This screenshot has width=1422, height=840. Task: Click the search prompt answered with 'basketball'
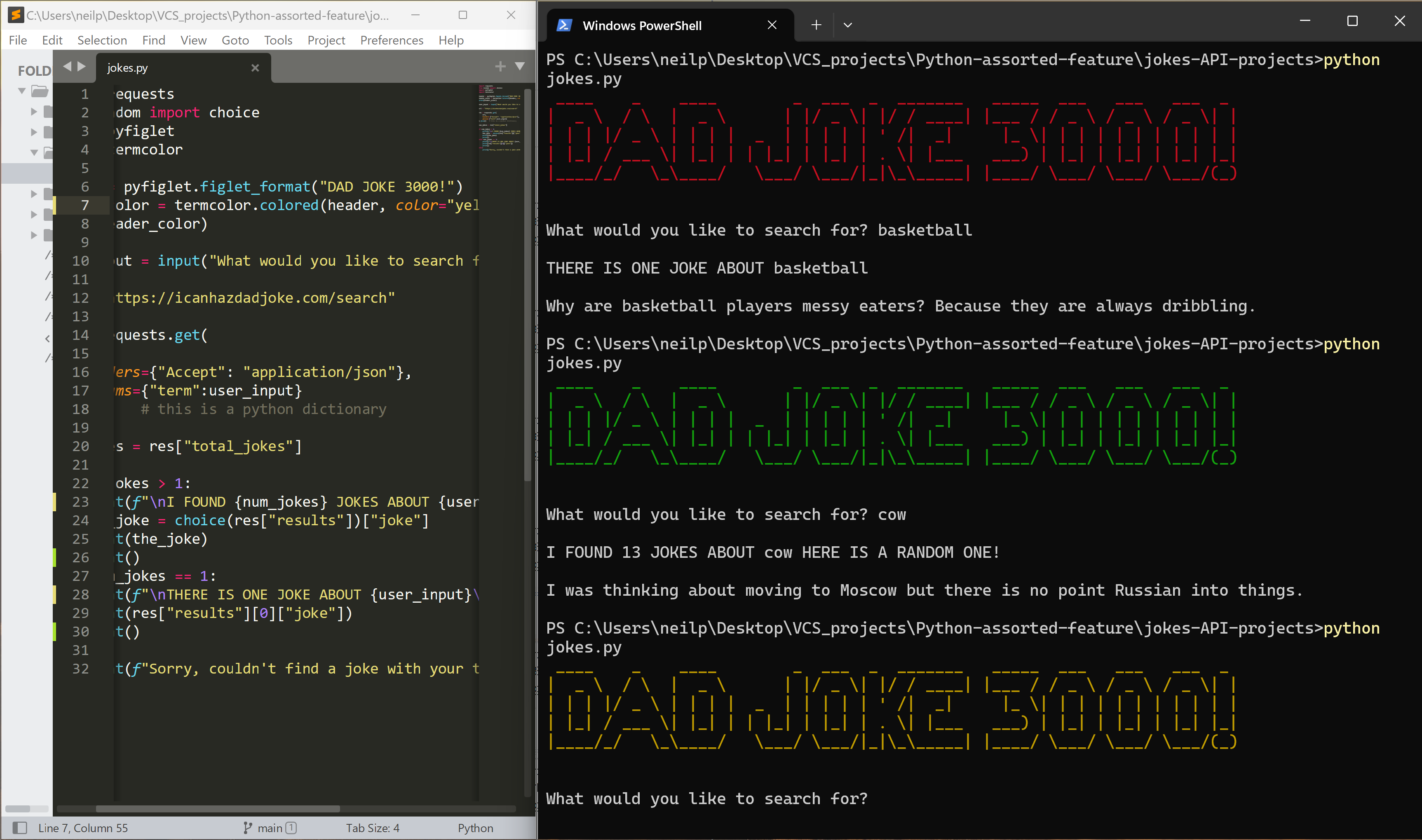pyautogui.click(x=759, y=230)
